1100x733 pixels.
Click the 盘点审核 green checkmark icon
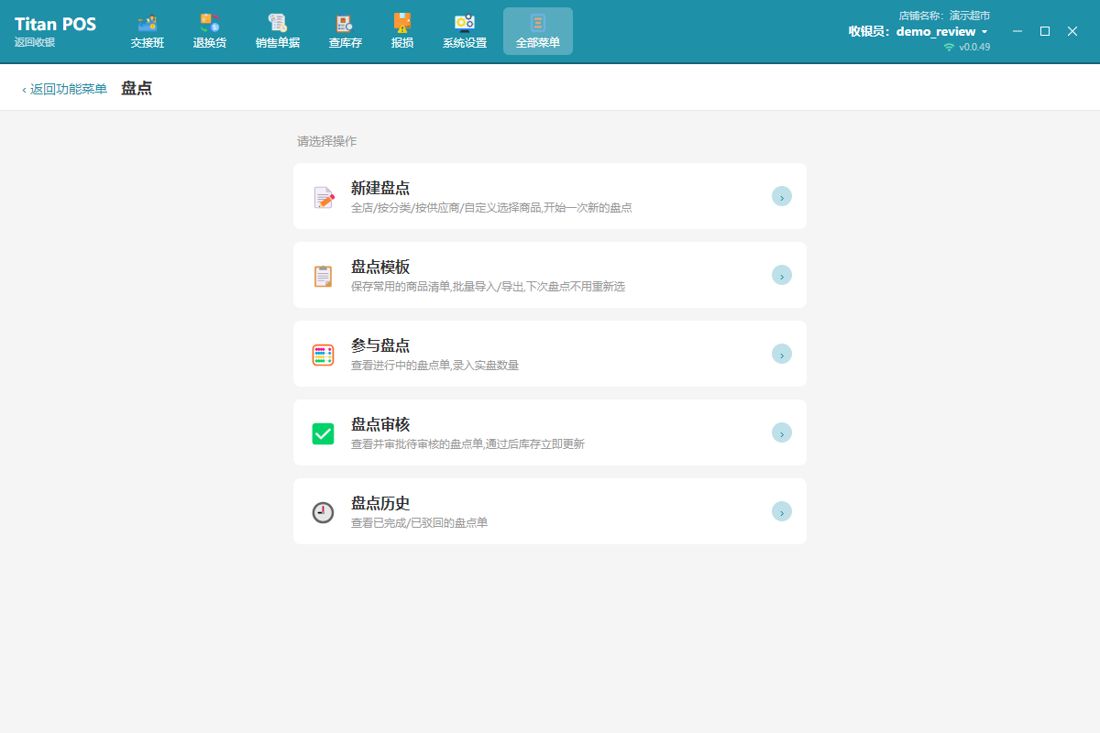click(x=323, y=433)
